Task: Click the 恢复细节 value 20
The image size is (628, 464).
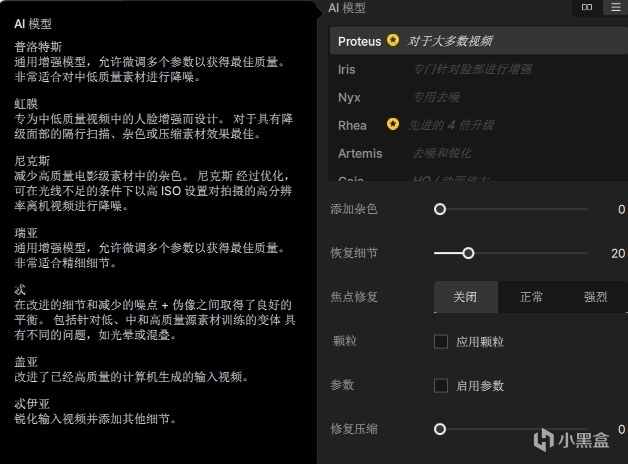Action: pos(618,253)
